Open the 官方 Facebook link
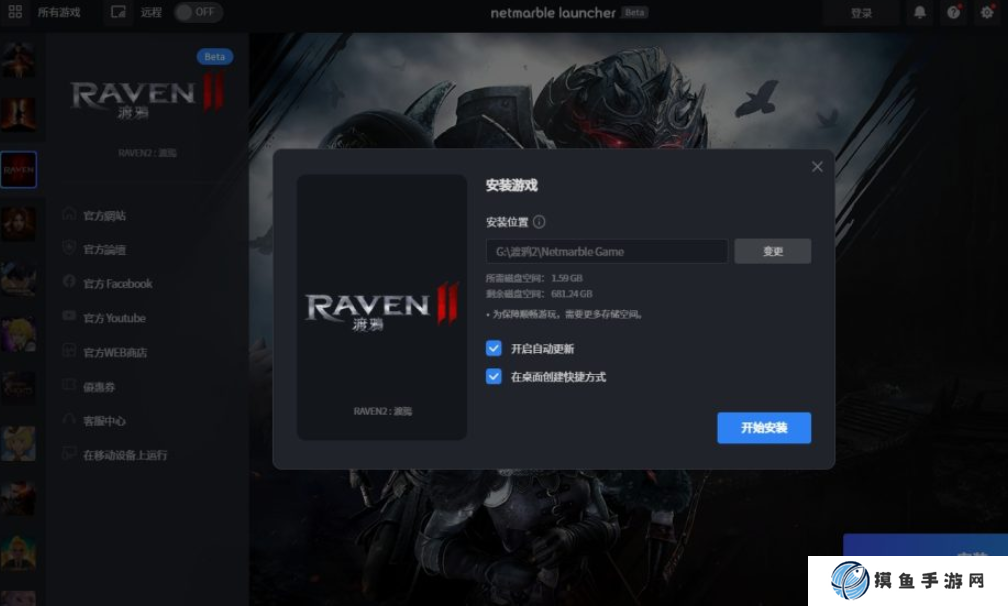Viewport: 1008px width, 606px height. 117,284
